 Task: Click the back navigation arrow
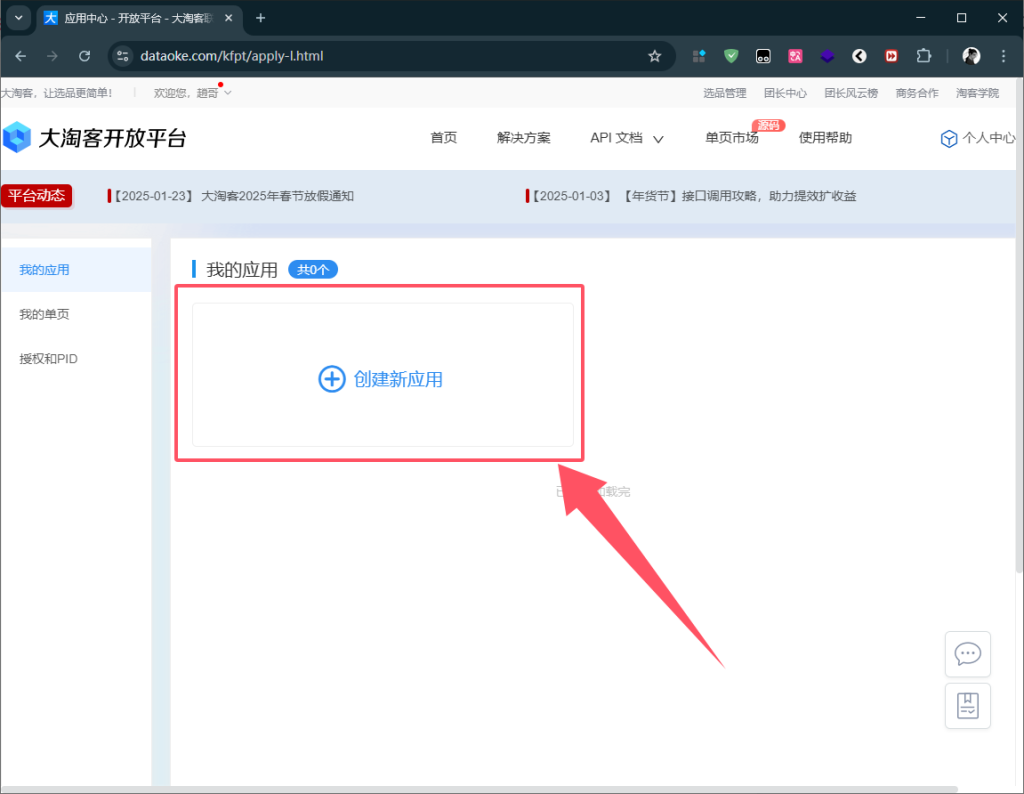point(20,56)
